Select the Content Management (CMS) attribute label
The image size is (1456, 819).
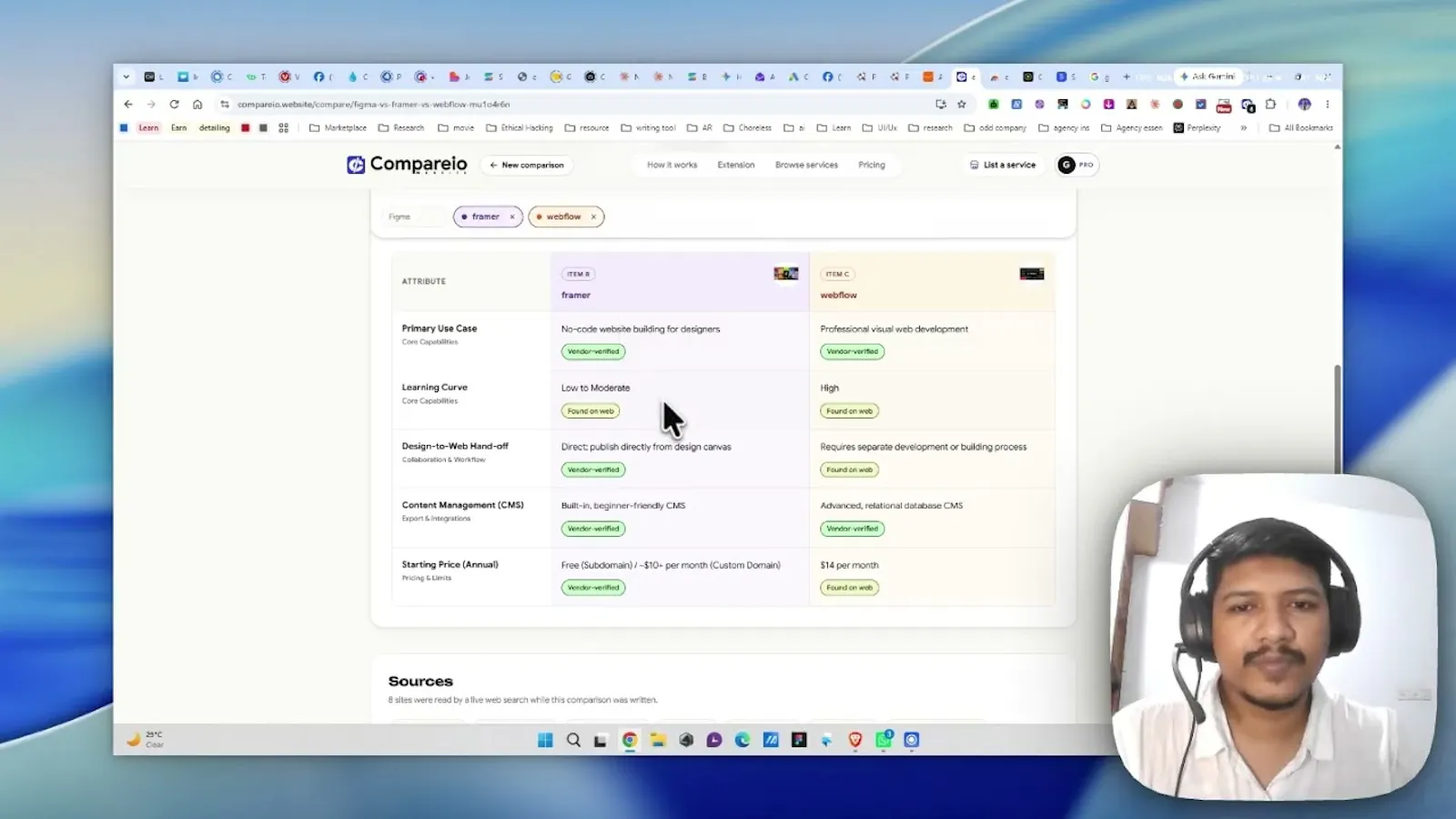[x=462, y=505]
